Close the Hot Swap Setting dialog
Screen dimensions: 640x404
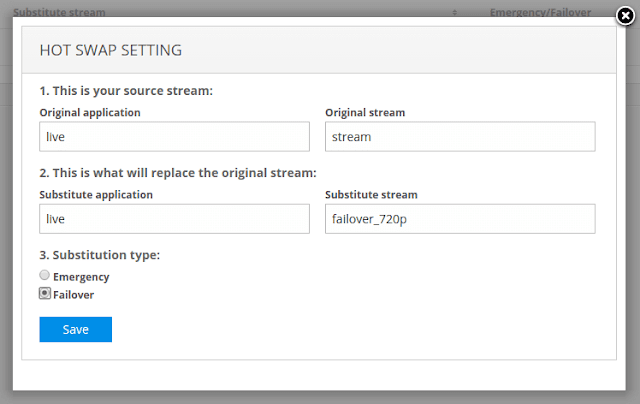coord(625,15)
